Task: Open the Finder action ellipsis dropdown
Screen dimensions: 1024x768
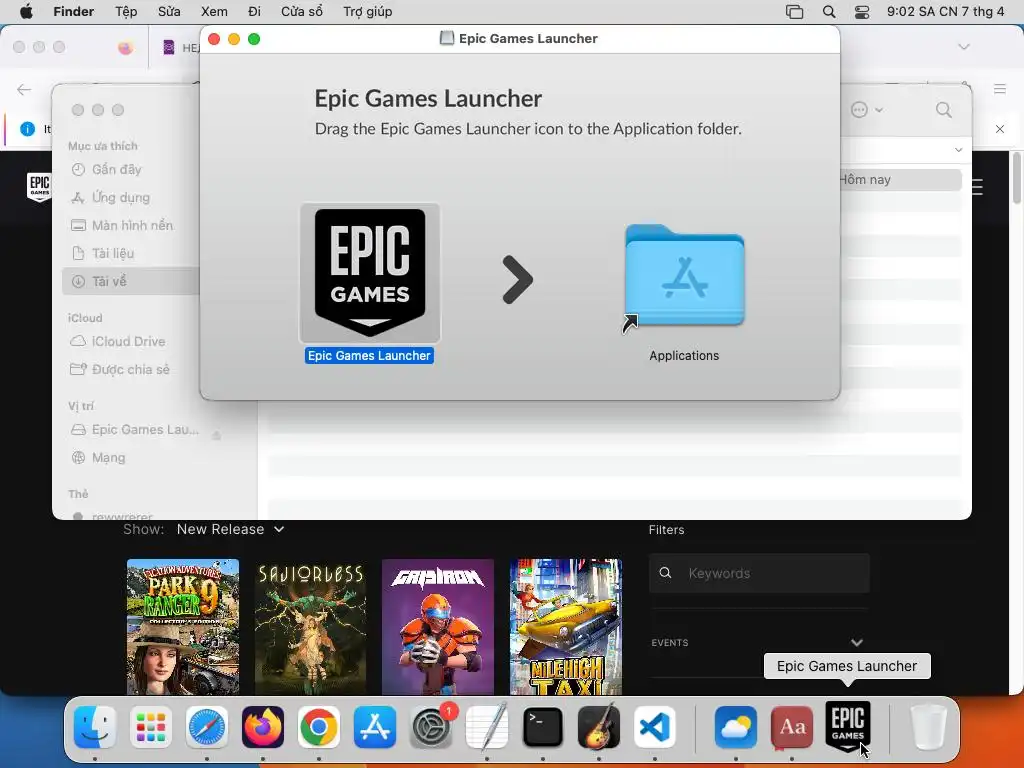Action: coord(867,110)
